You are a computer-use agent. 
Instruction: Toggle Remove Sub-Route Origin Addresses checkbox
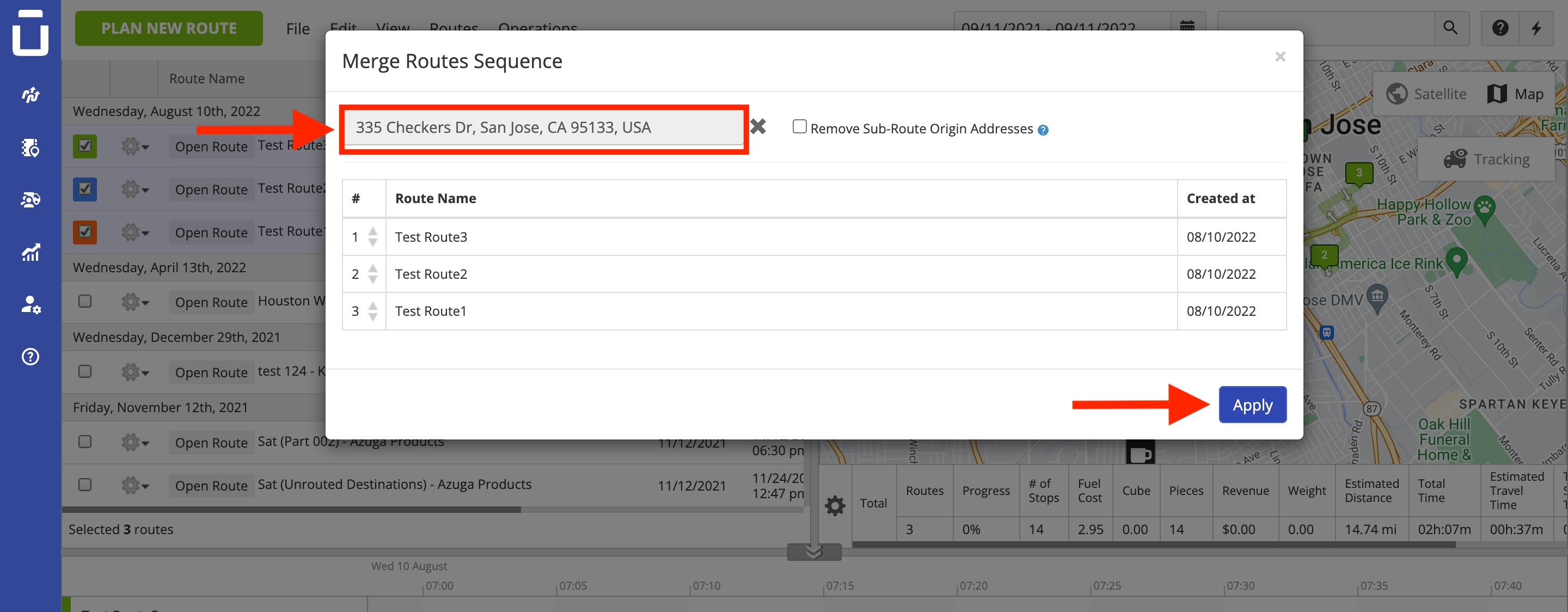[799, 127]
